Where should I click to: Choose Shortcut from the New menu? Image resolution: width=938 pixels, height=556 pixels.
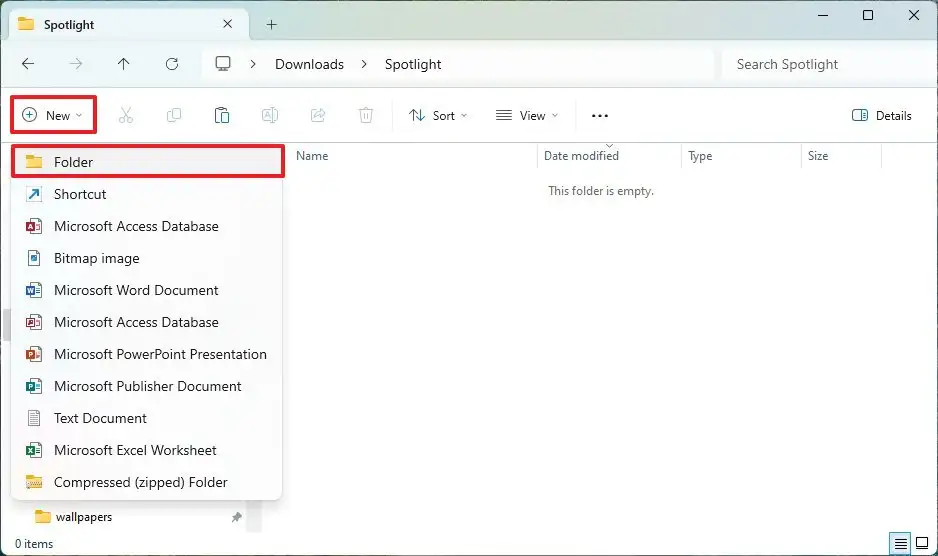(147, 194)
